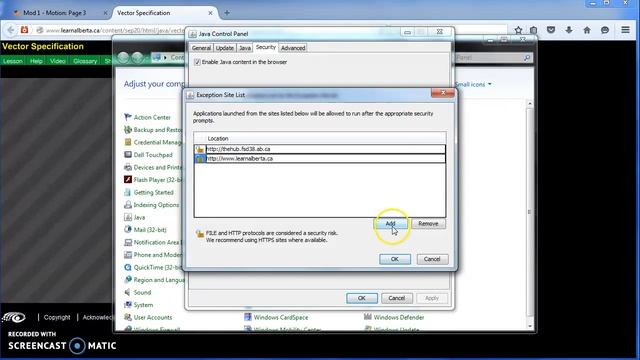640x360 pixels.
Task: Open Notification Area Icons icon
Action: tap(128, 242)
